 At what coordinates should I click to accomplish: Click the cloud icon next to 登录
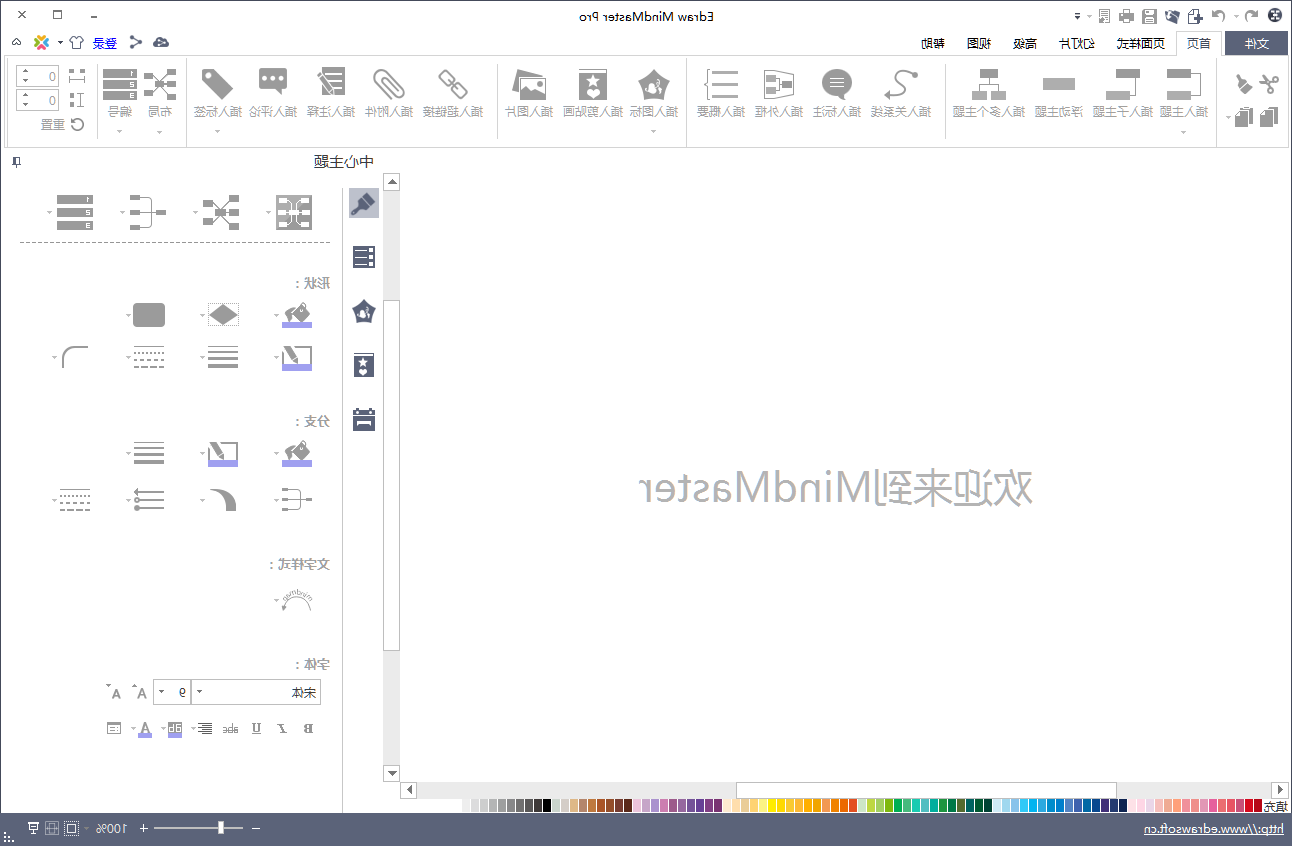(160, 42)
